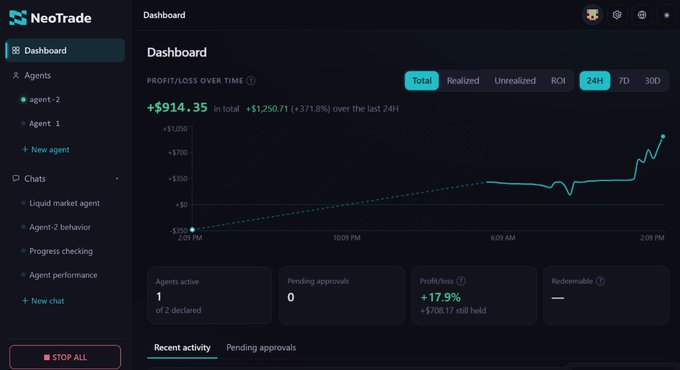Click help icon beside Redeemable
This screenshot has height=370, width=680.
point(600,281)
